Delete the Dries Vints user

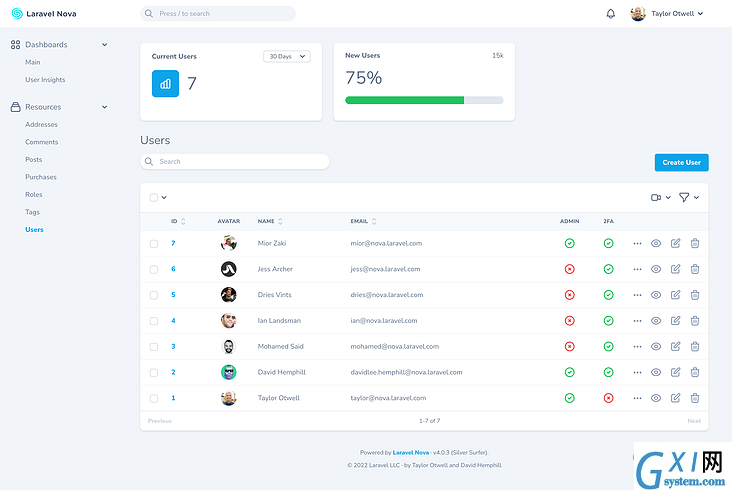point(695,294)
